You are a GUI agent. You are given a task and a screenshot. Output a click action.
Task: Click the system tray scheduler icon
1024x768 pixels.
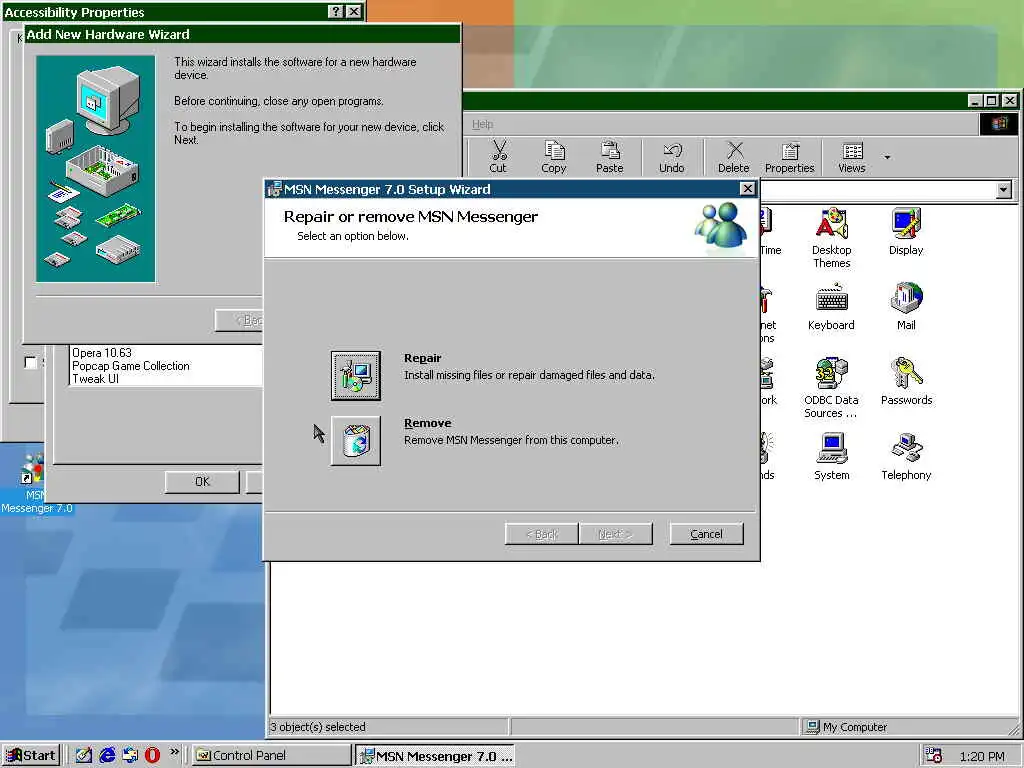[934, 756]
